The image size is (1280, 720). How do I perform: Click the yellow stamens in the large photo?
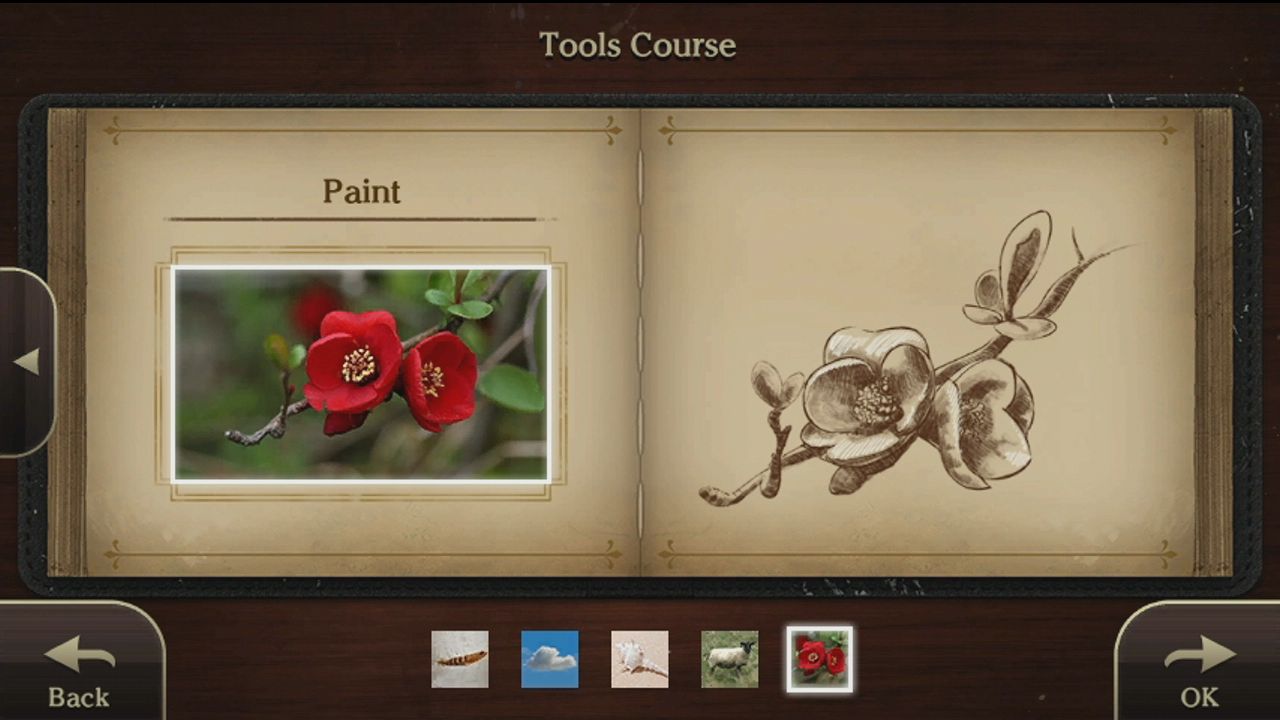coord(358,364)
